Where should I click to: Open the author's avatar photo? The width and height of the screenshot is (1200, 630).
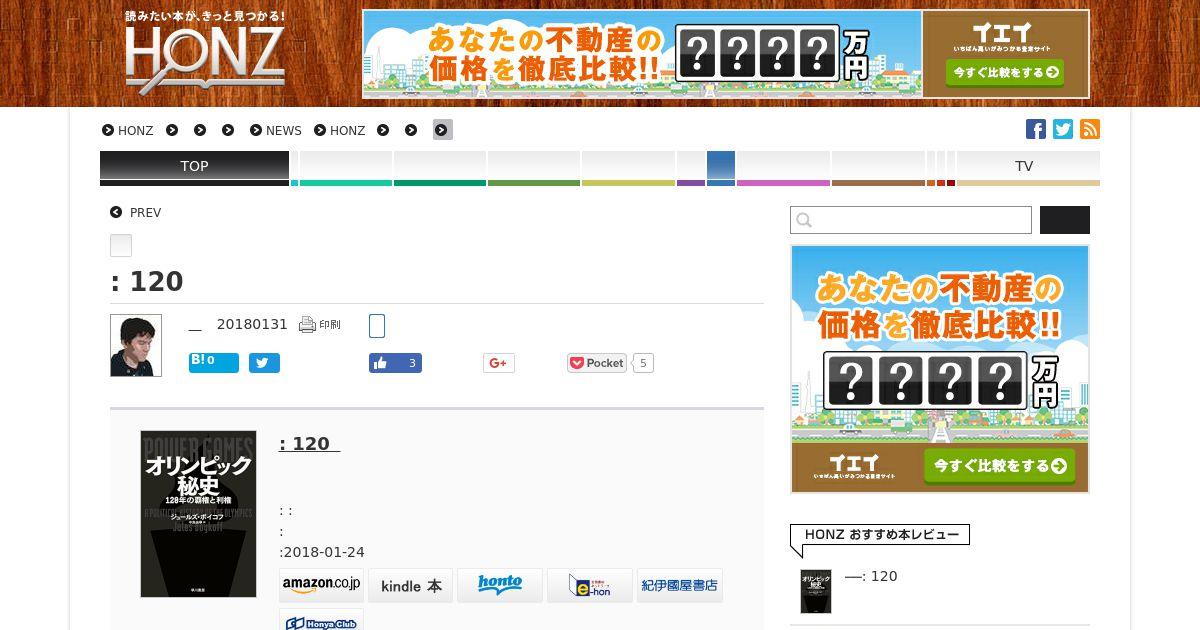tap(136, 345)
